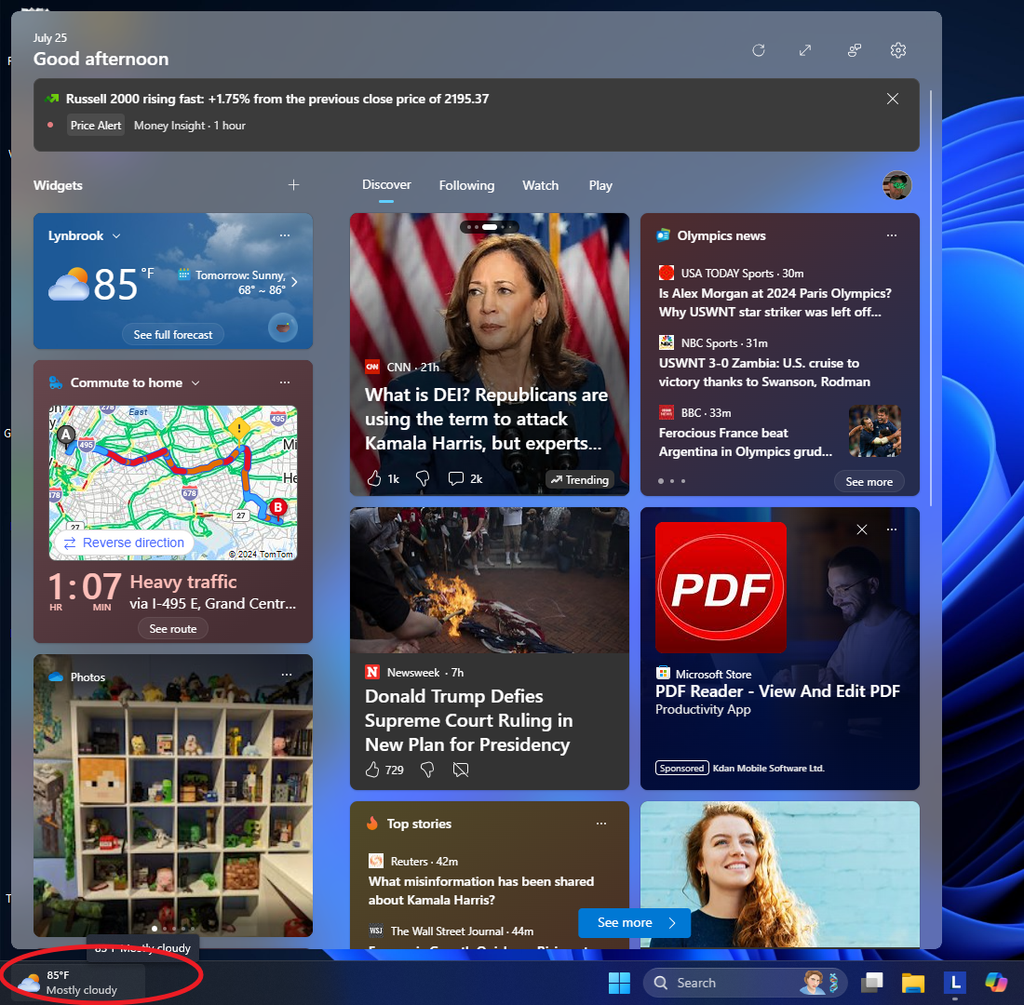This screenshot has width=1024, height=1005.
Task: Open the widgets settings gear
Action: (898, 50)
